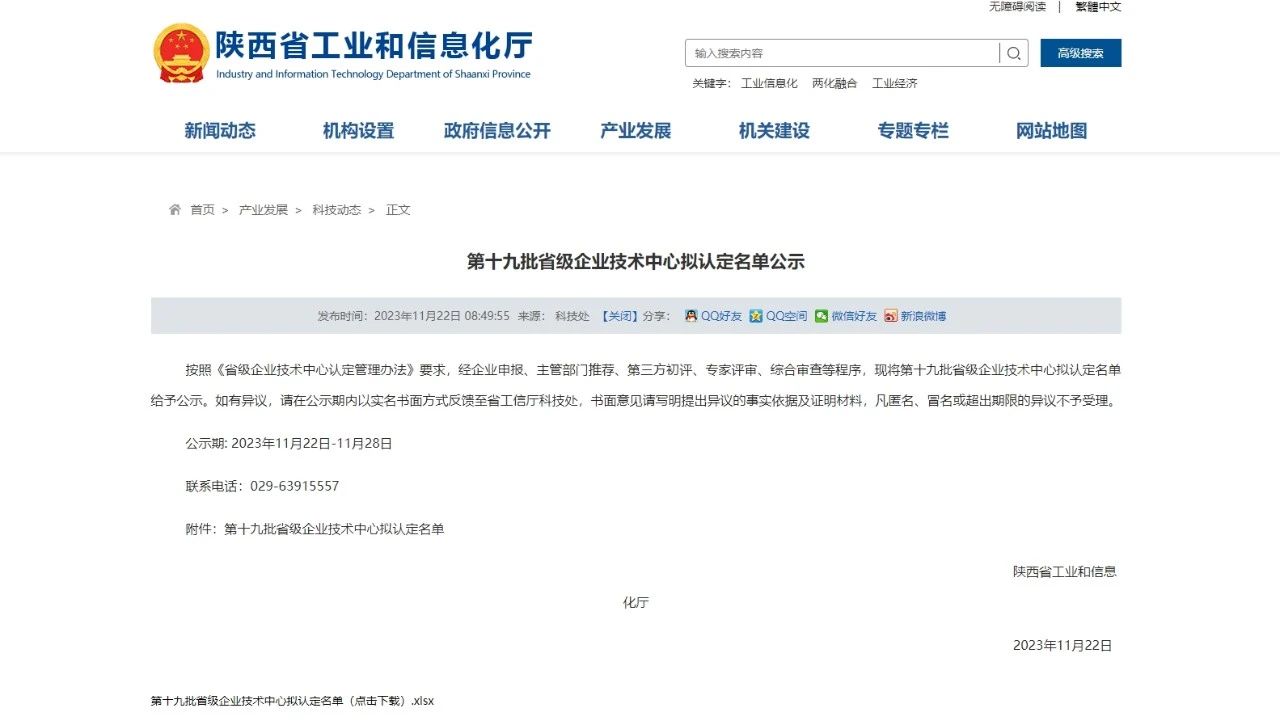1280x725 pixels.
Task: Open the 机构设置 menu
Action: point(358,131)
